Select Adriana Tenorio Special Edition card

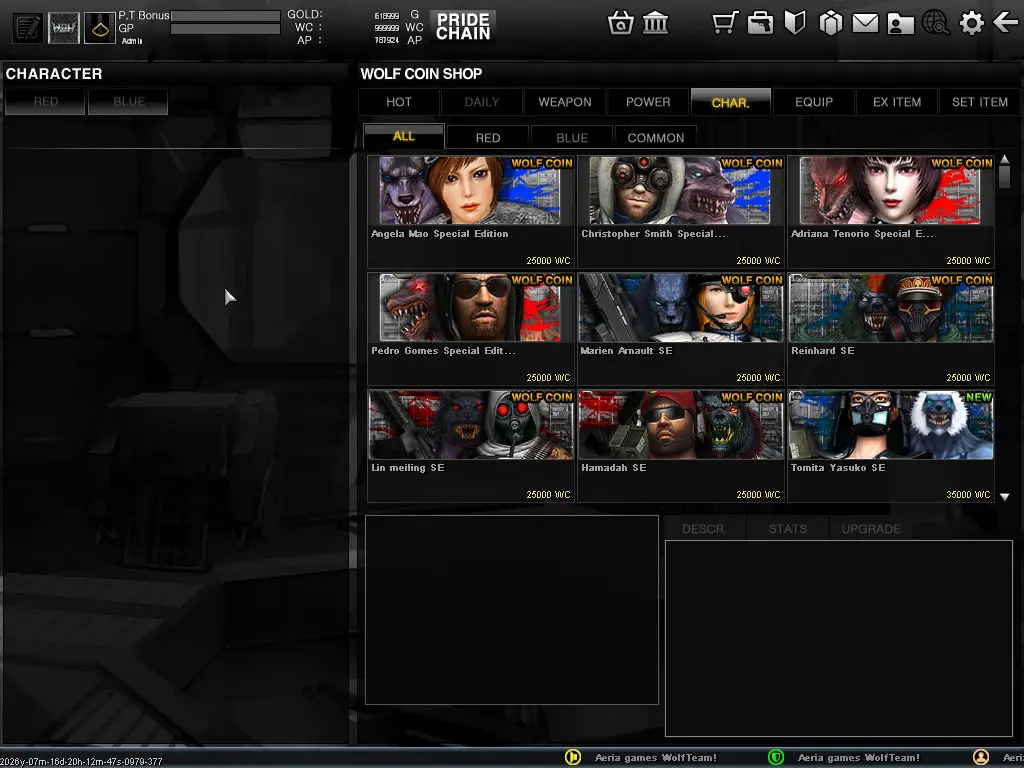coord(891,212)
